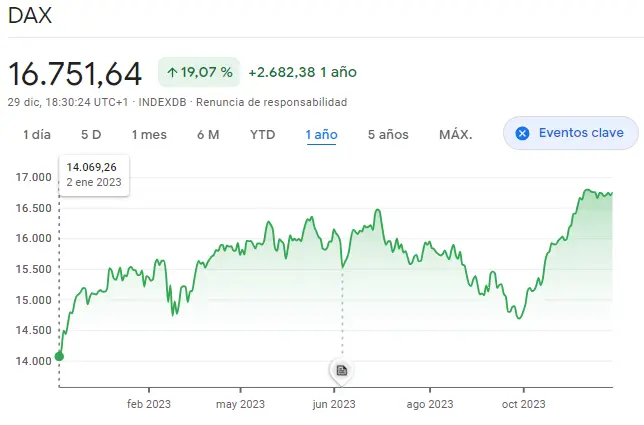This screenshot has width=644, height=425.
Task: Click the 14.500 axis label
Action: point(34,330)
